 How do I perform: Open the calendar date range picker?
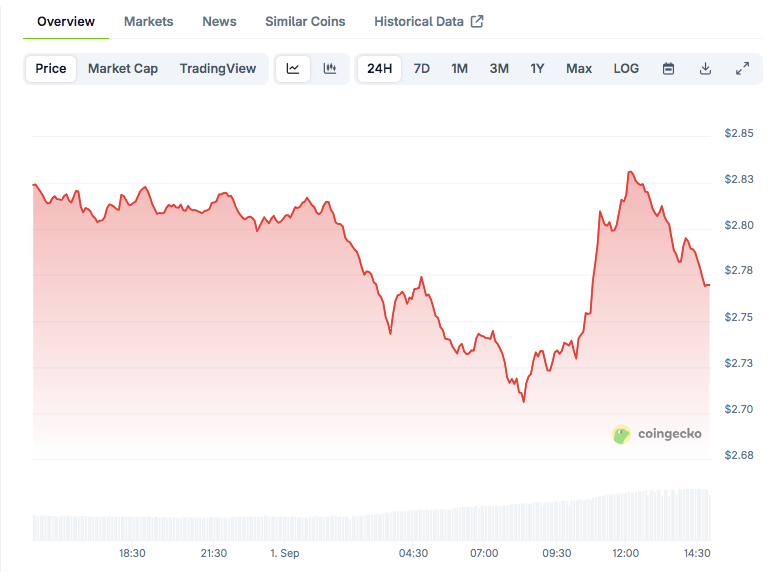click(669, 69)
